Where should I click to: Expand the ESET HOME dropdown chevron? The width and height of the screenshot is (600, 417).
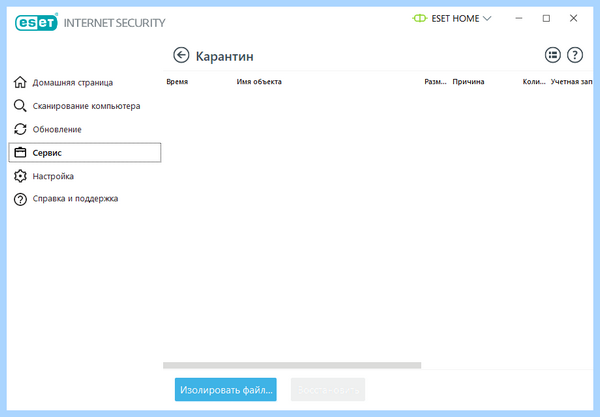487,18
